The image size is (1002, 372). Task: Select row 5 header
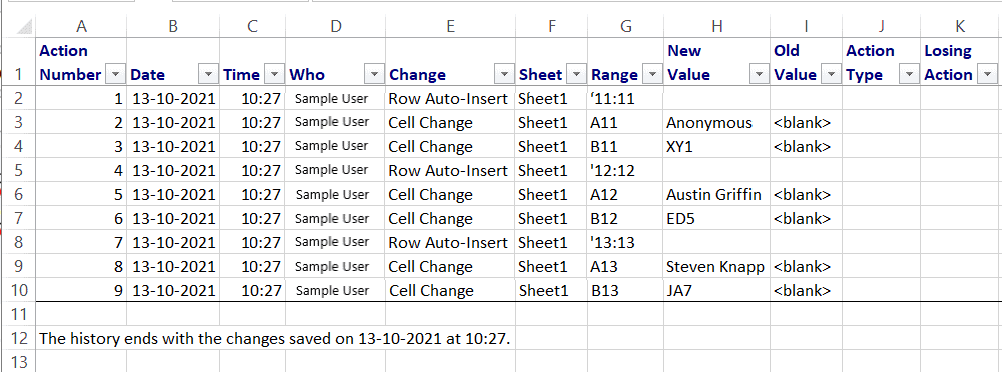click(x=19, y=170)
